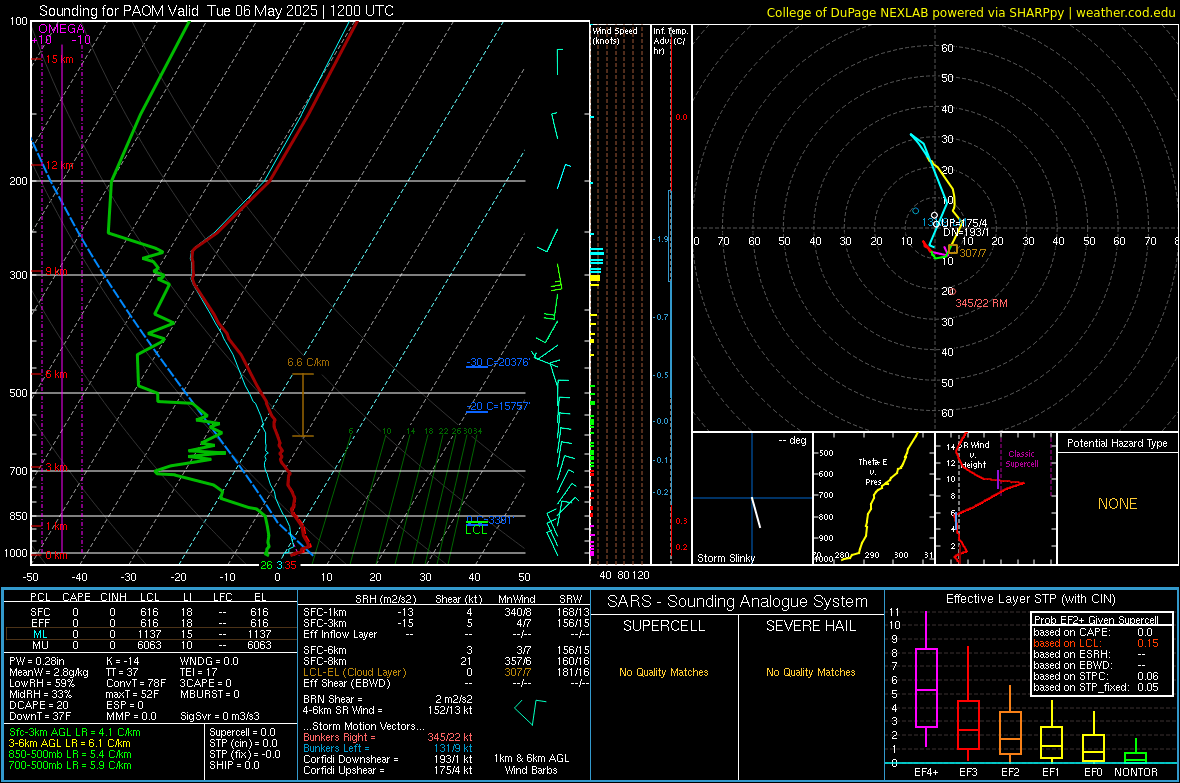Click the Sfc-3km AGL LR lapse rate line

[x=75, y=732]
